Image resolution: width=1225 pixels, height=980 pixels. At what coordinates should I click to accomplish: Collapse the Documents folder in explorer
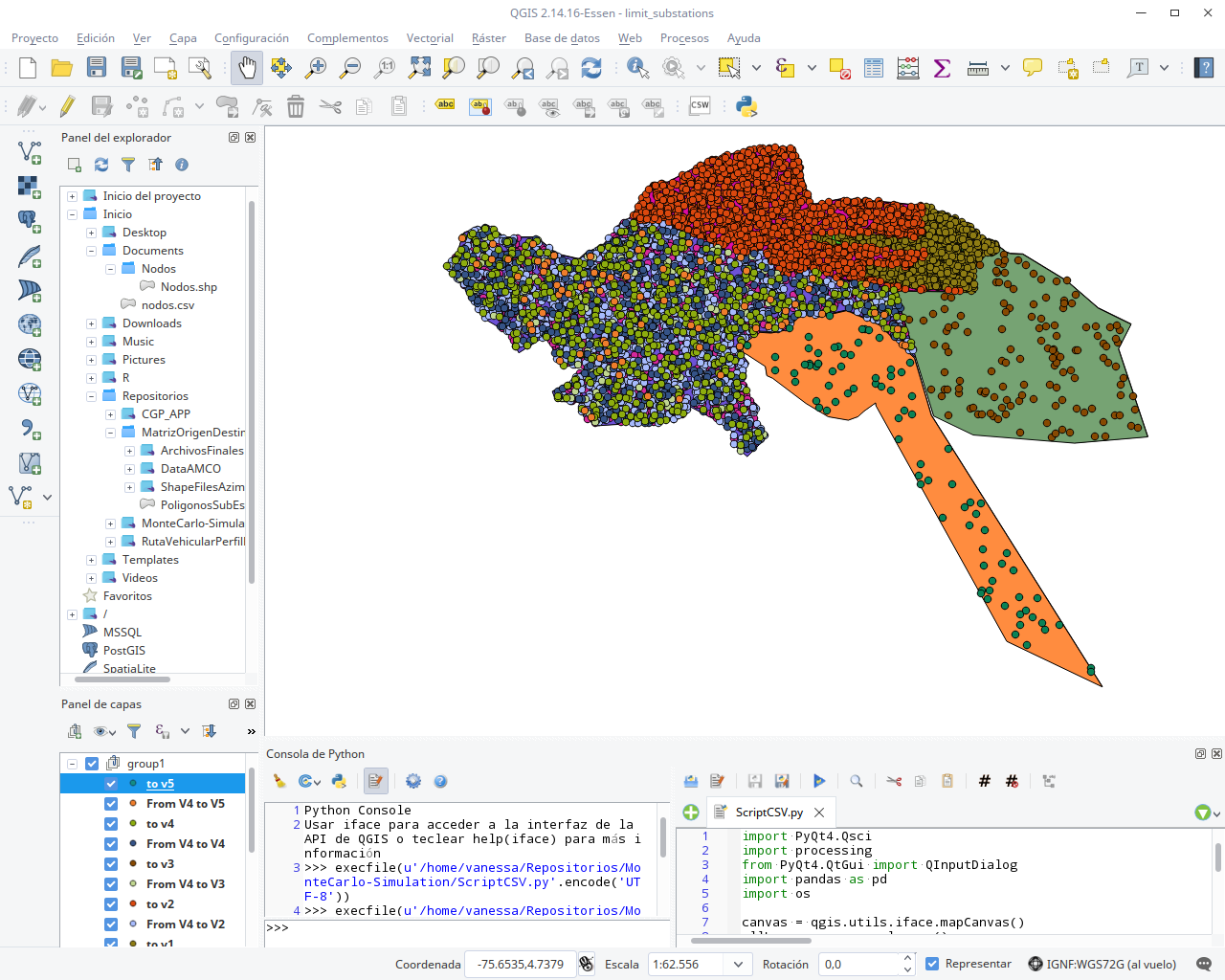coord(91,251)
